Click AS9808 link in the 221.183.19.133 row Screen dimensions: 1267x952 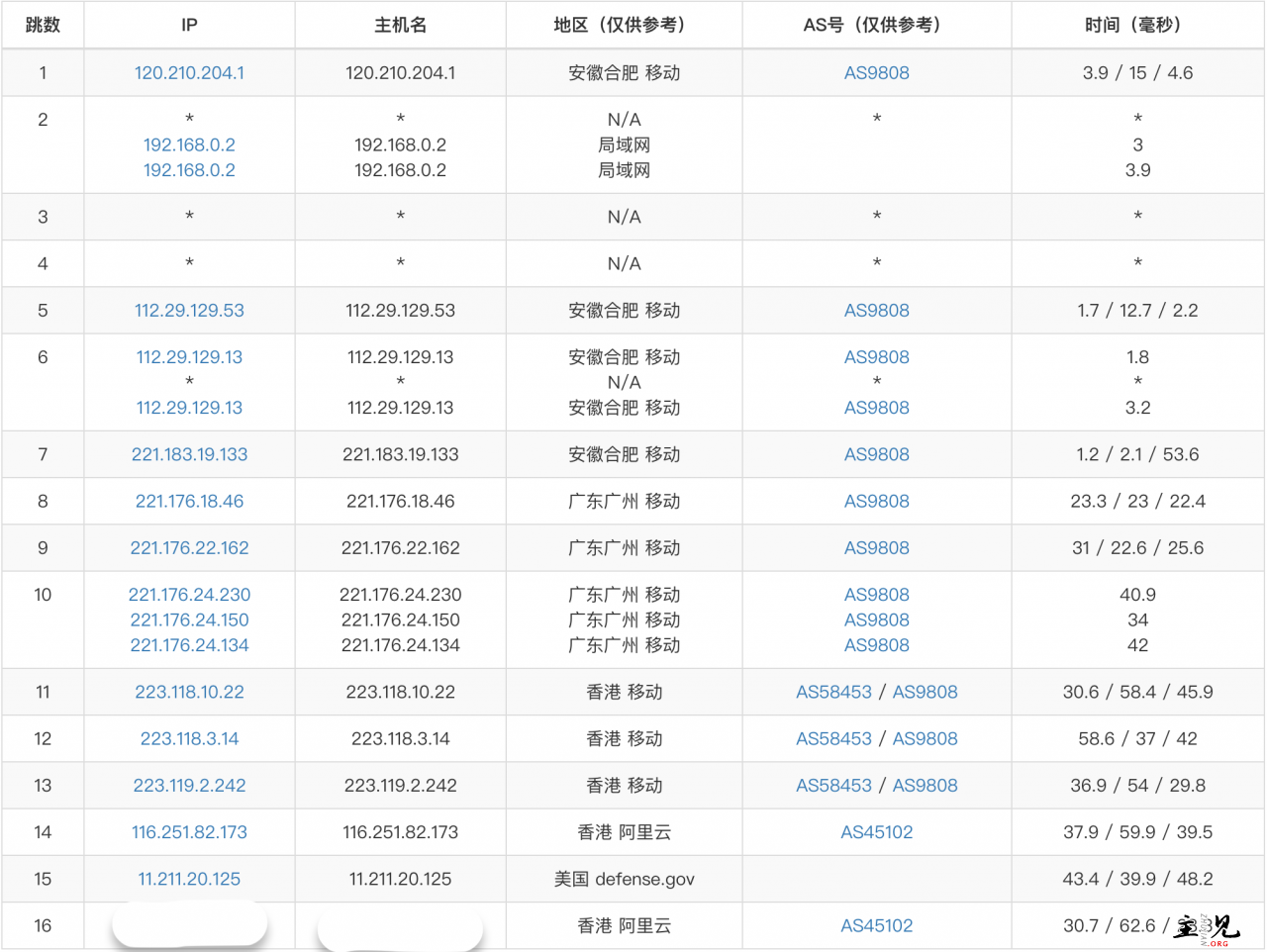[877, 455]
